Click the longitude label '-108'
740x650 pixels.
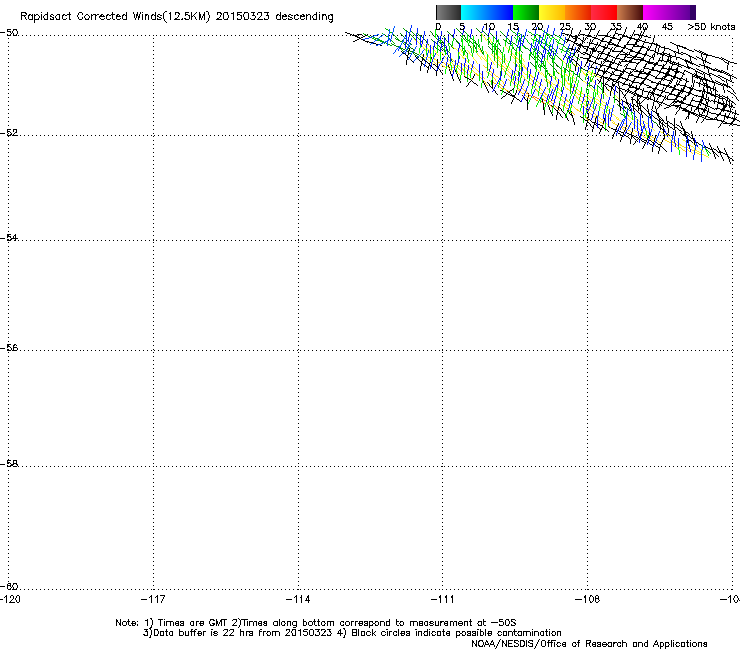pos(588,599)
